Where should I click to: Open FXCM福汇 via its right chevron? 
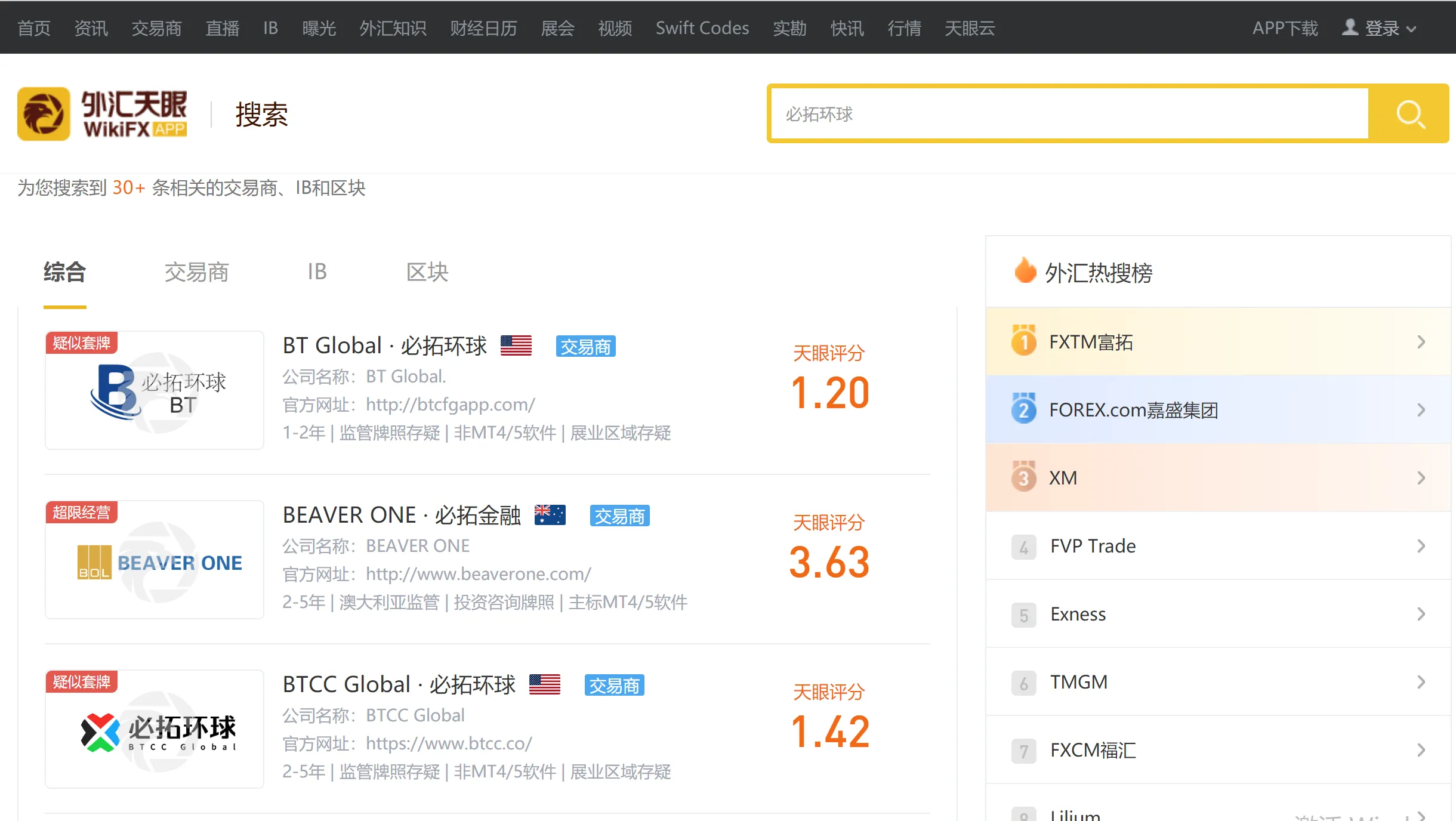(x=1421, y=750)
